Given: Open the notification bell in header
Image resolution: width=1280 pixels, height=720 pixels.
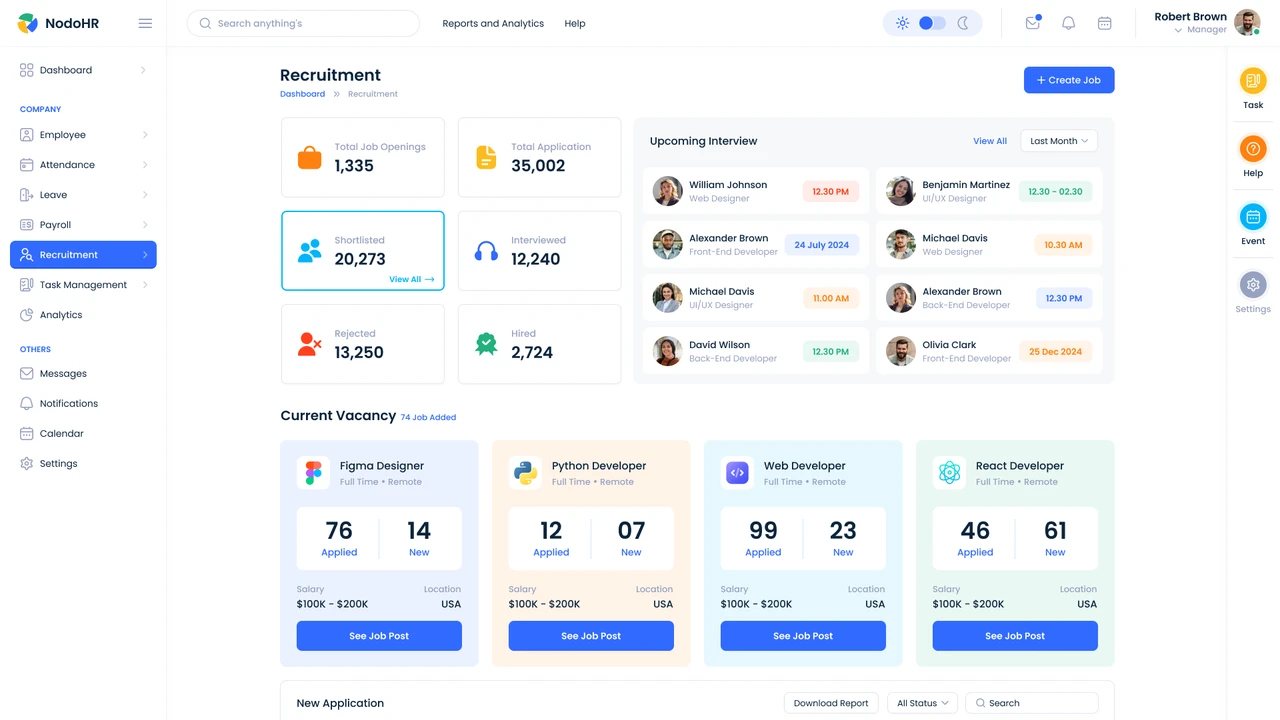Looking at the screenshot, I should [x=1068, y=23].
